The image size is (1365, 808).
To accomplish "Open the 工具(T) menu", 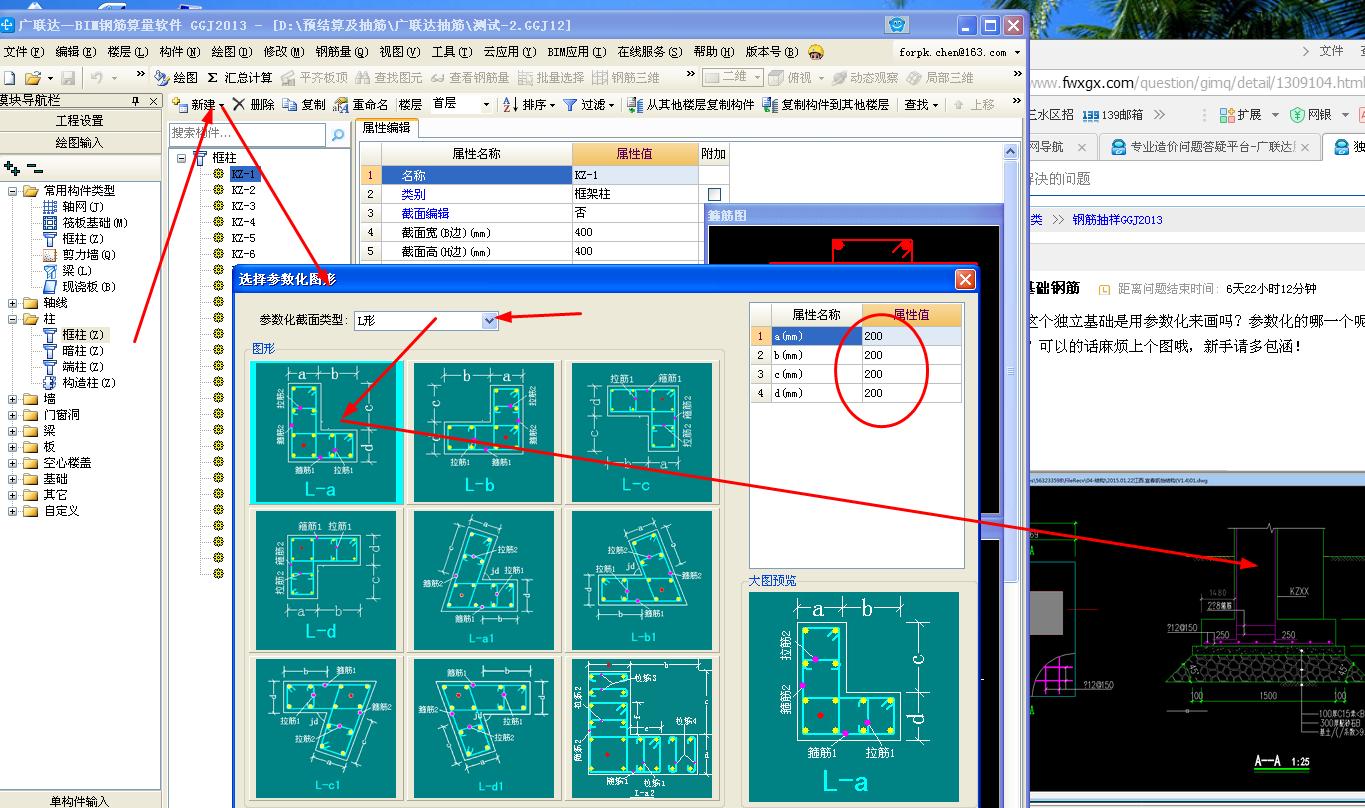I will (x=451, y=52).
